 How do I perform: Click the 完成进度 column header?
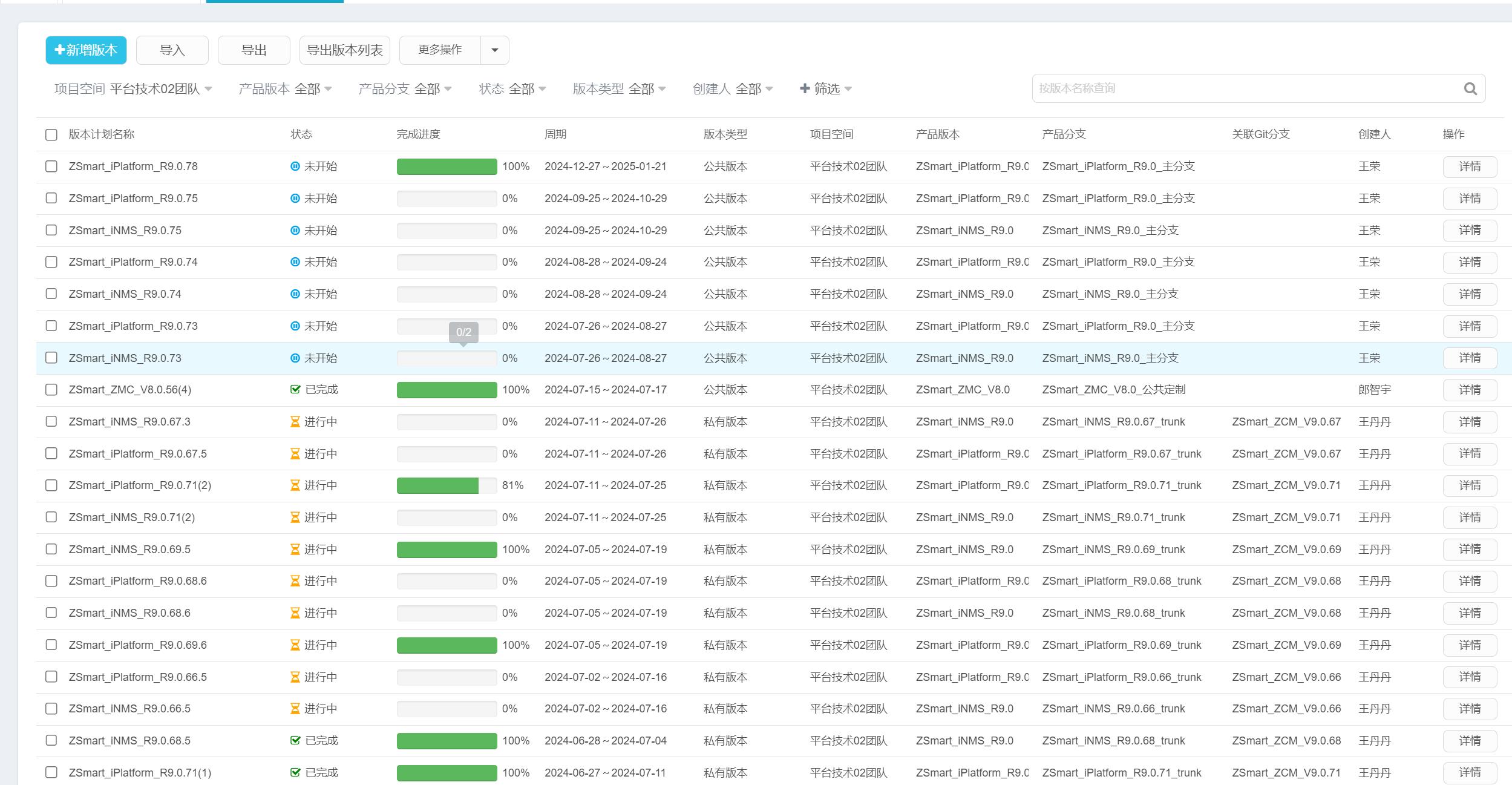click(419, 134)
